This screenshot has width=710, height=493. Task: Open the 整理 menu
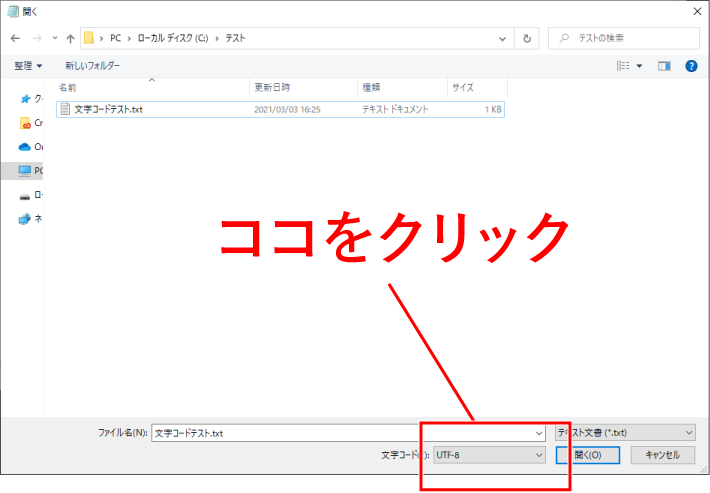28,66
